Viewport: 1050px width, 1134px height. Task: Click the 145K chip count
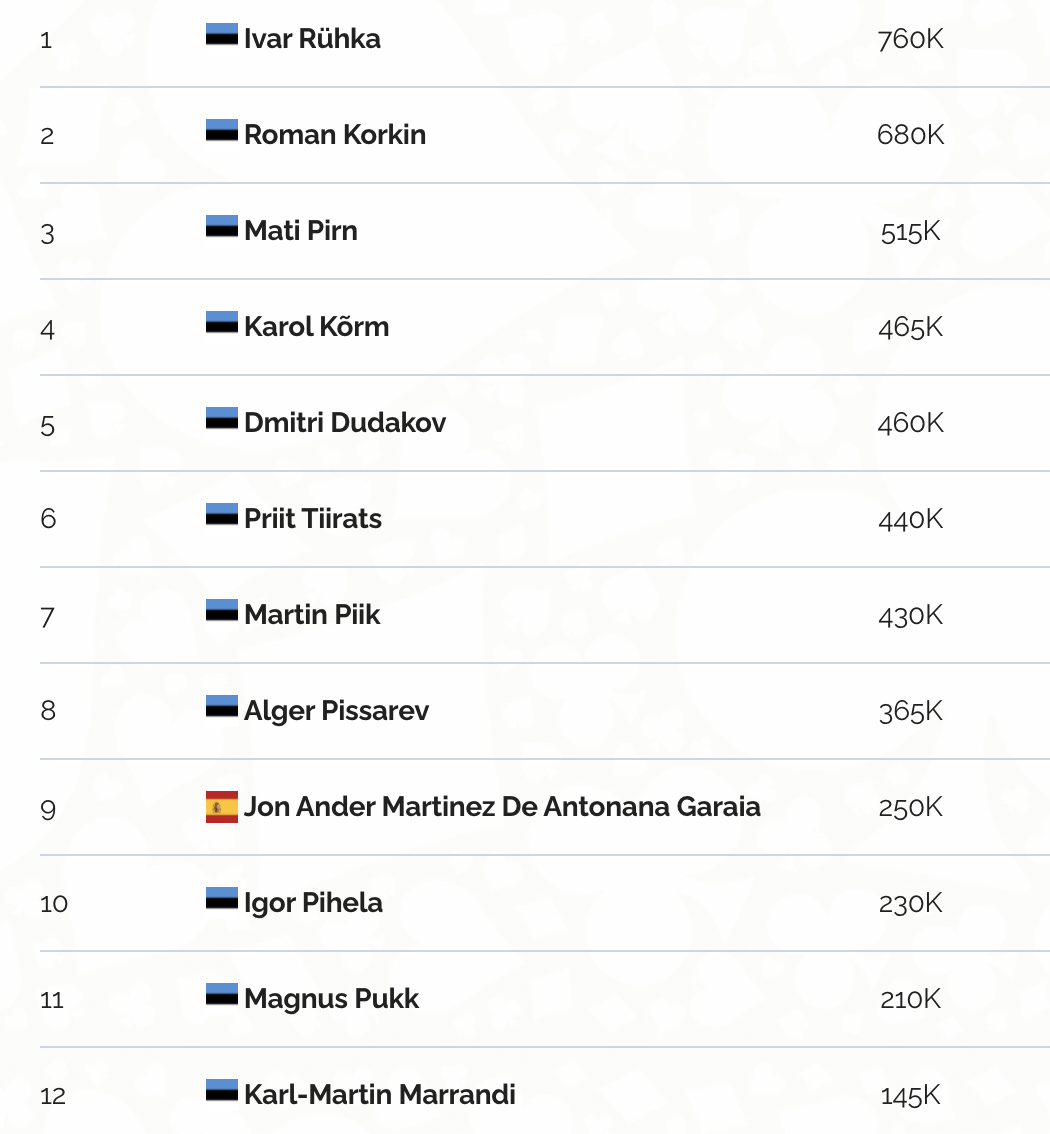click(910, 1096)
